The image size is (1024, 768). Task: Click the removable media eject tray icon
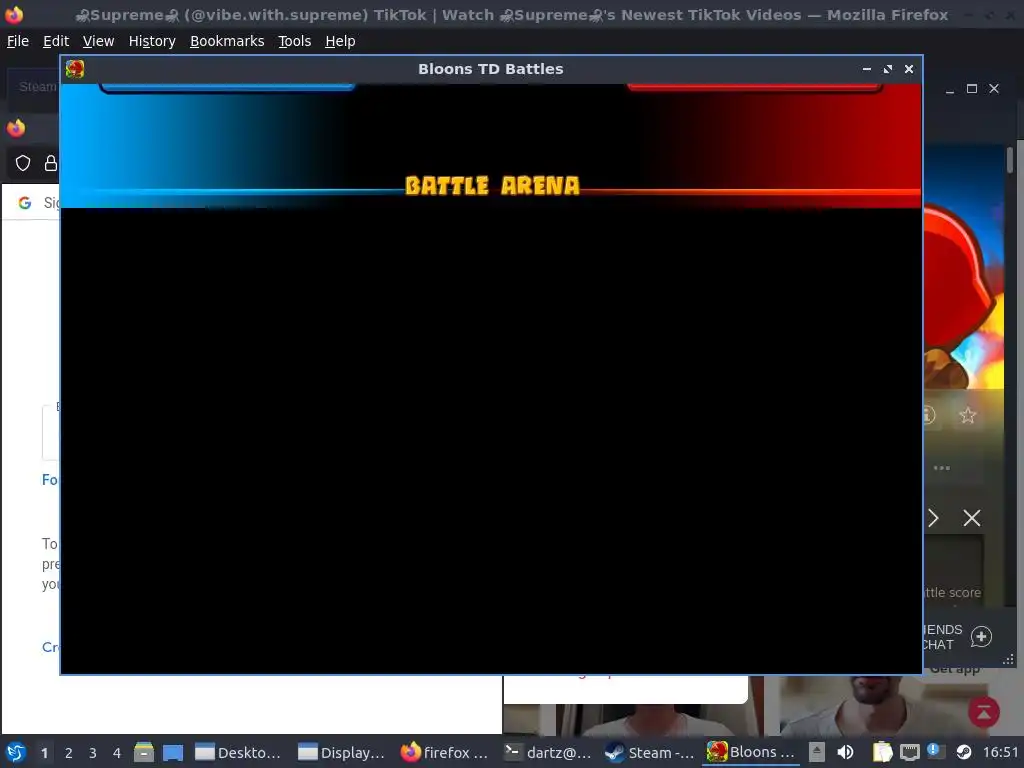pos(816,752)
